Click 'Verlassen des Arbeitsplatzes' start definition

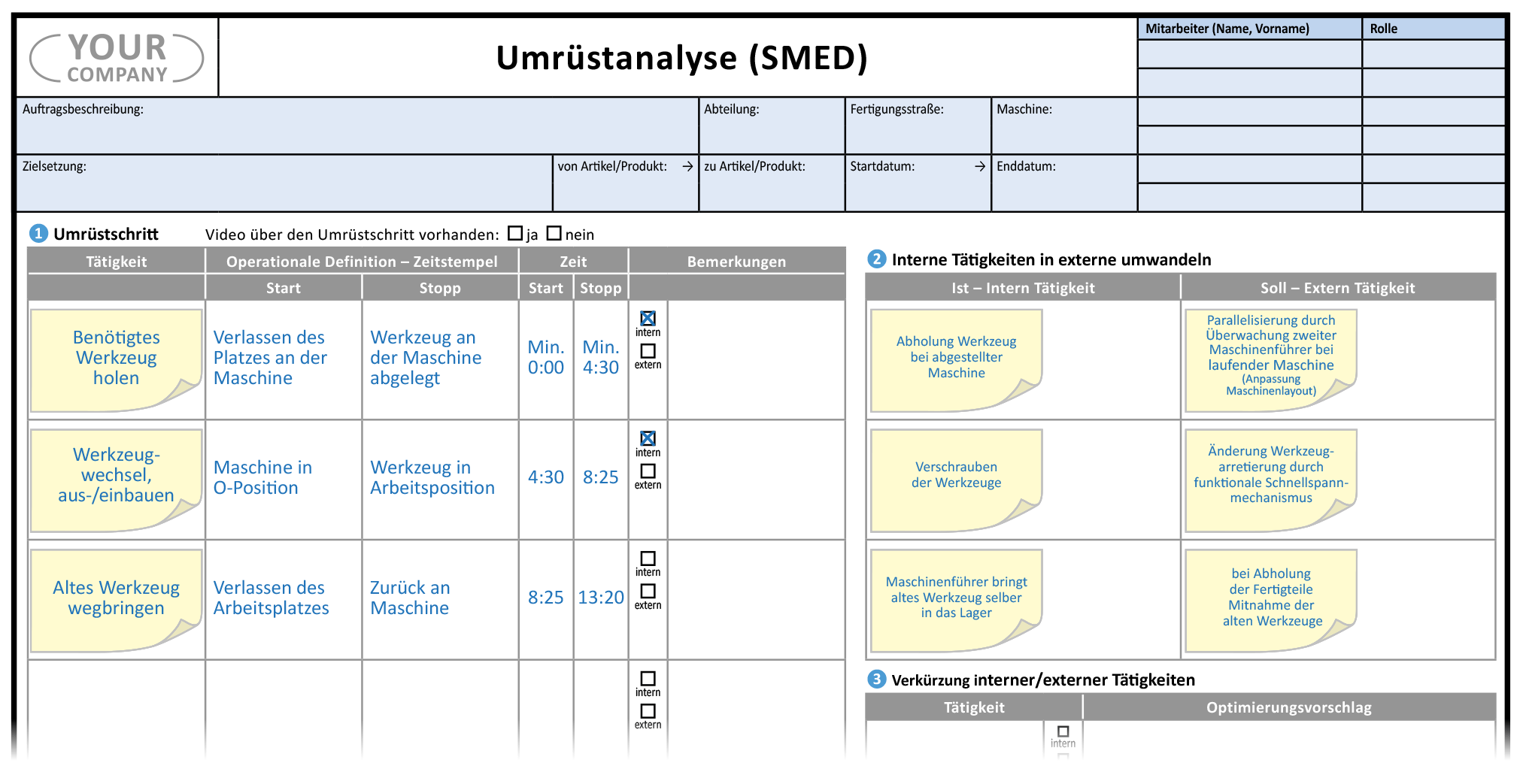pyautogui.click(x=271, y=598)
